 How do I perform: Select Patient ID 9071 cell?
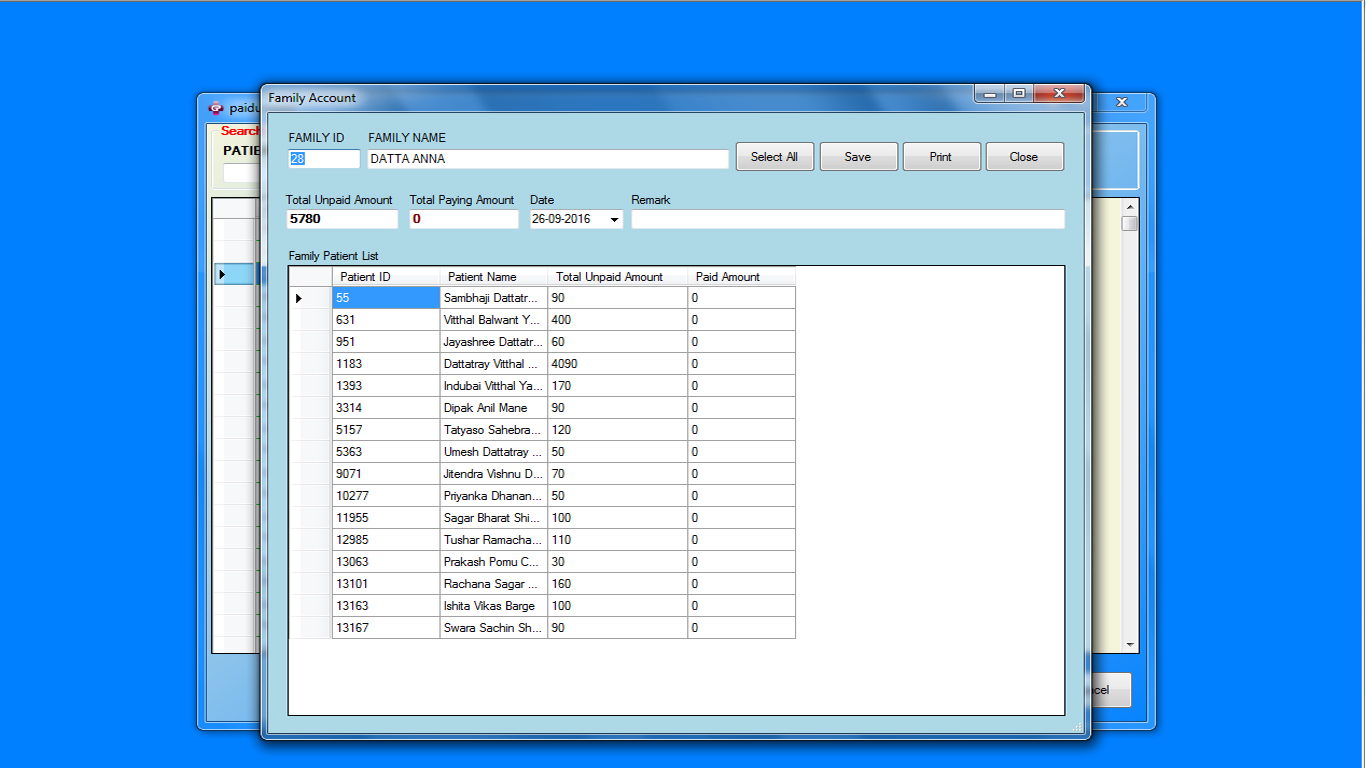(386, 474)
